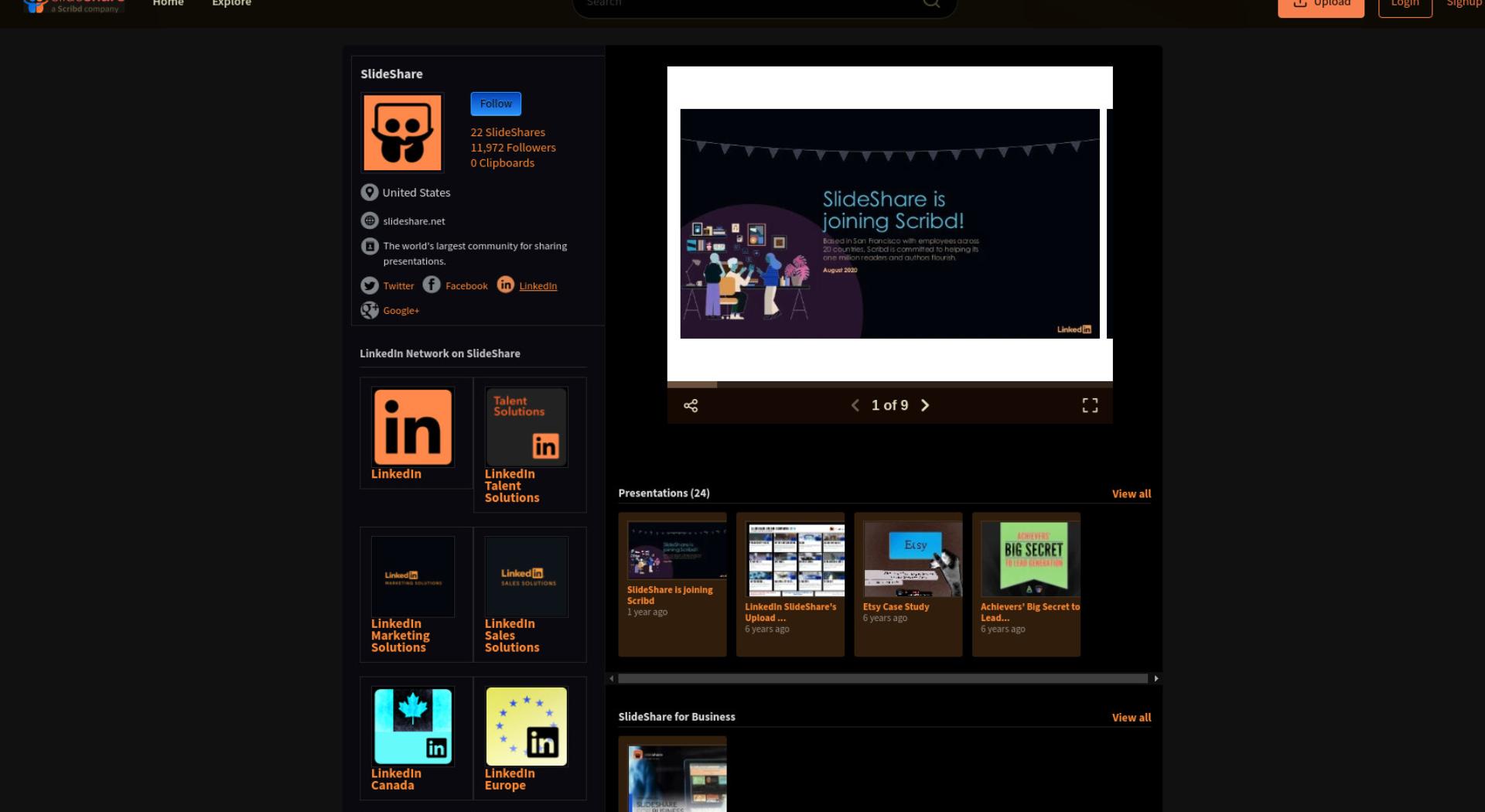The width and height of the screenshot is (1485, 812).
Task: Click the '1 of 9' slide counter
Action: (x=890, y=405)
